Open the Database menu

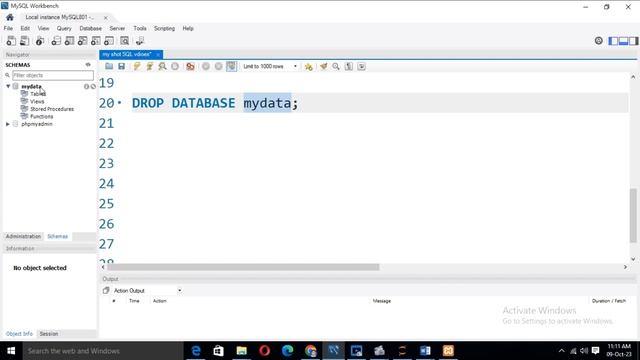pos(91,28)
